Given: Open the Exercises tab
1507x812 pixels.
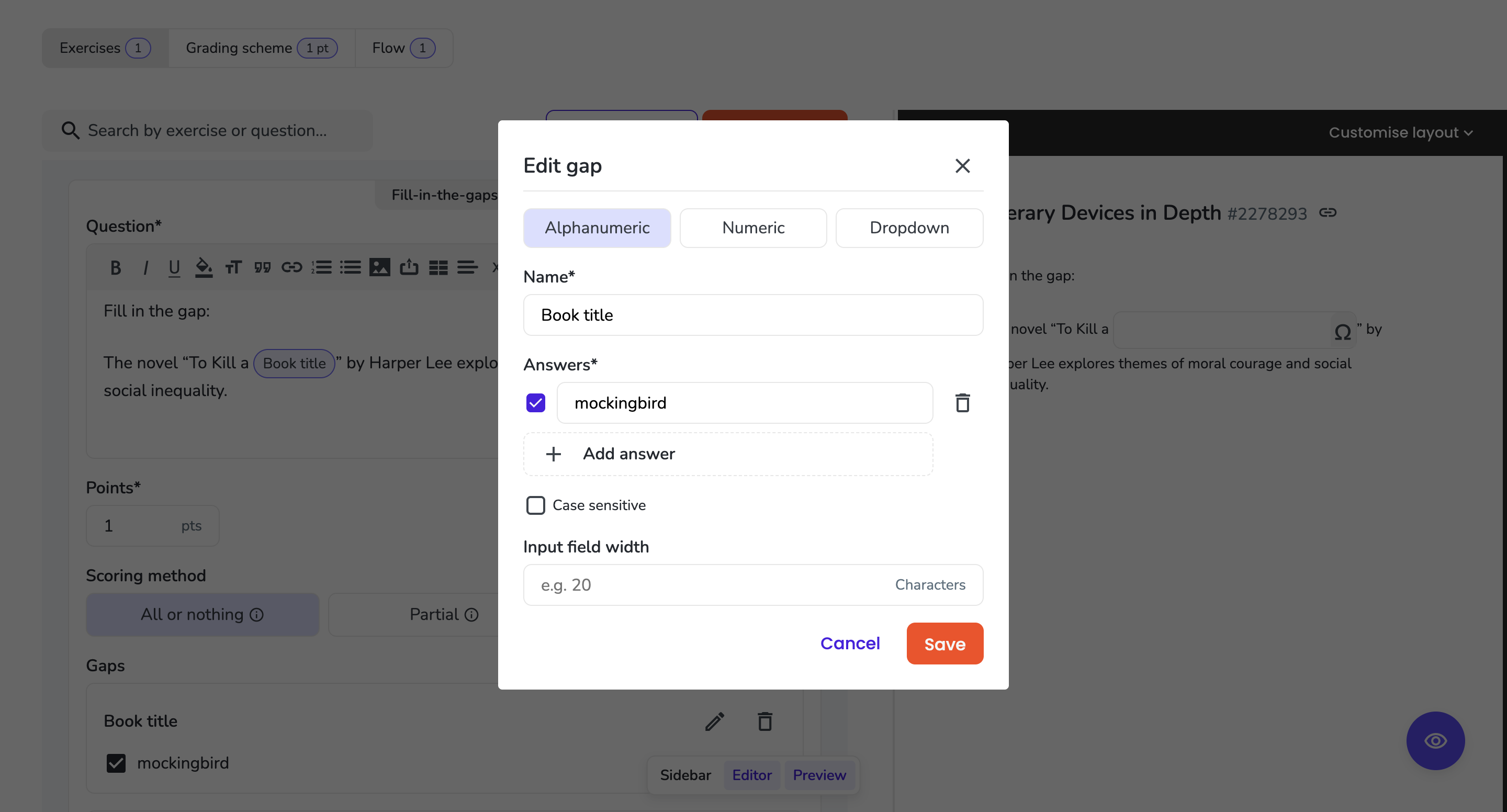Looking at the screenshot, I should tap(105, 48).
